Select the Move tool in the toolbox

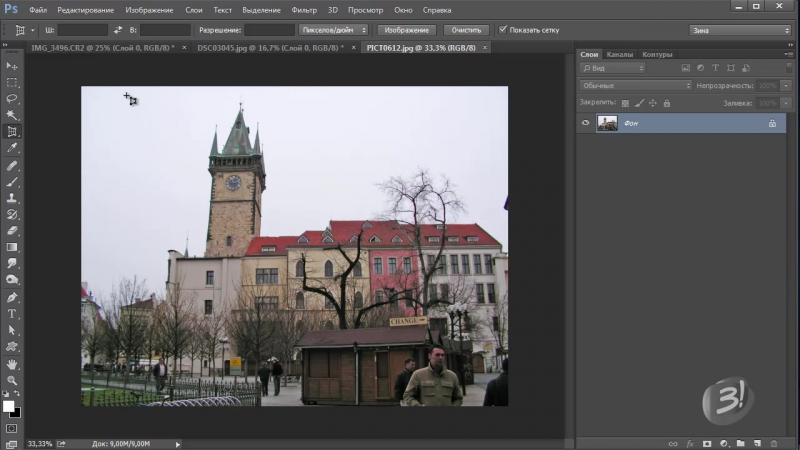(12, 66)
